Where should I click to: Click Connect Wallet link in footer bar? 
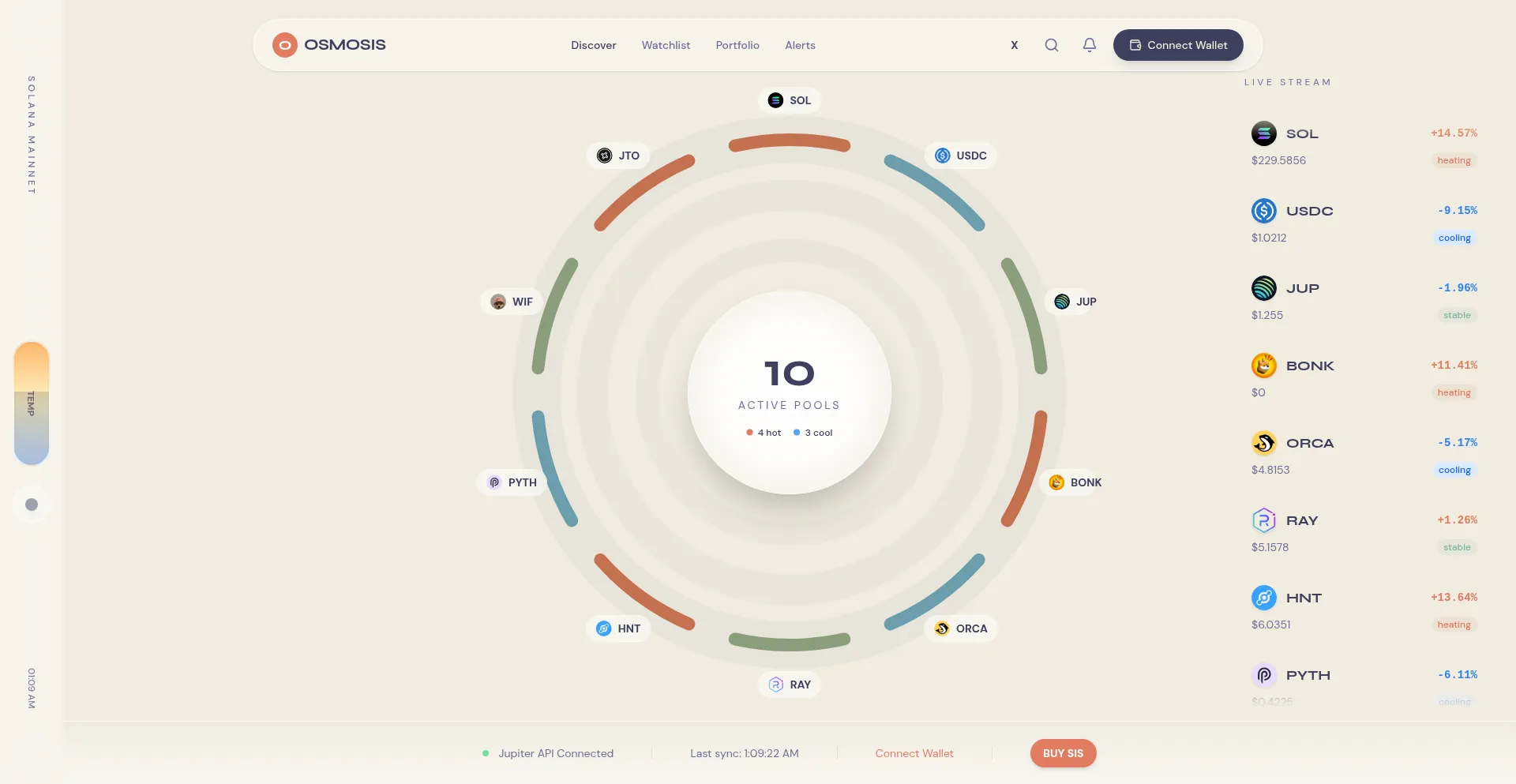(x=914, y=753)
